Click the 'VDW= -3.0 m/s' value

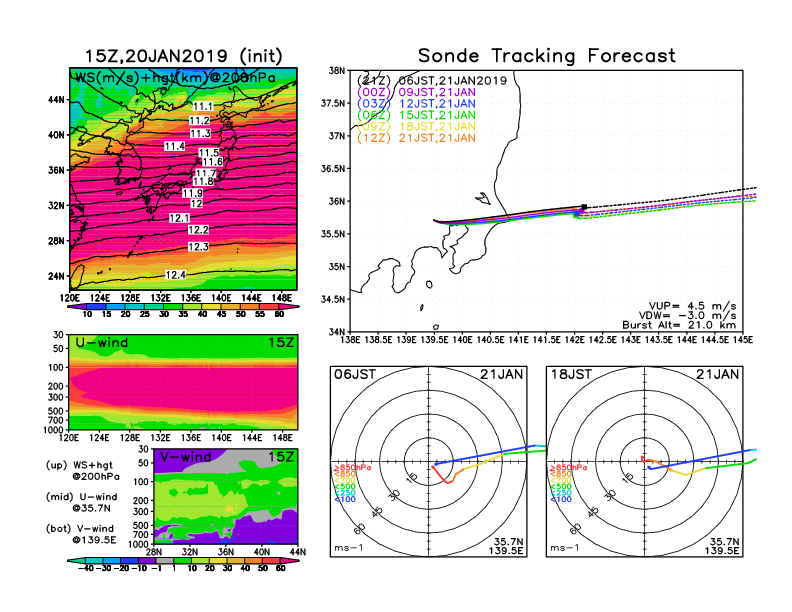687,316
